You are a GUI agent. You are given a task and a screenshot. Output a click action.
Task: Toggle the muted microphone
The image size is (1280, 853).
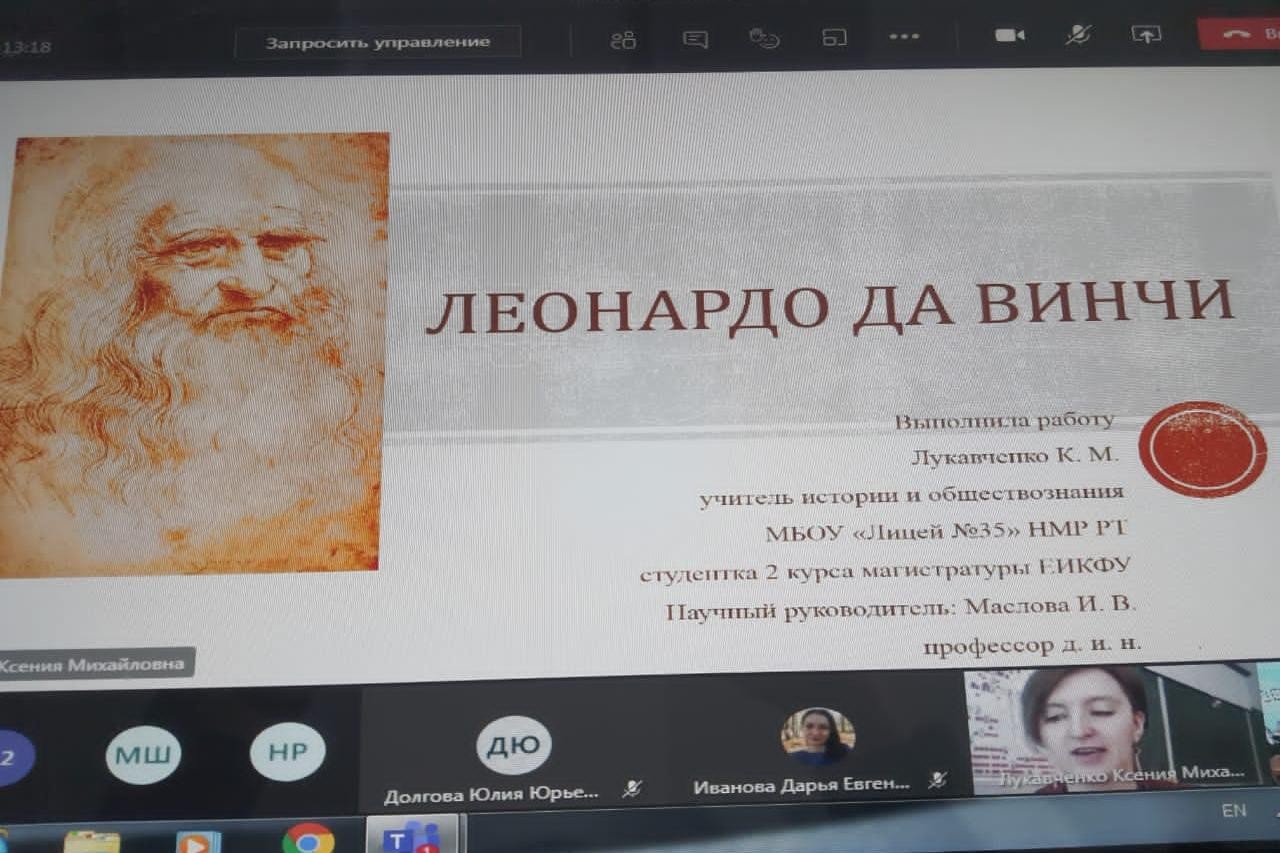pyautogui.click(x=1078, y=34)
